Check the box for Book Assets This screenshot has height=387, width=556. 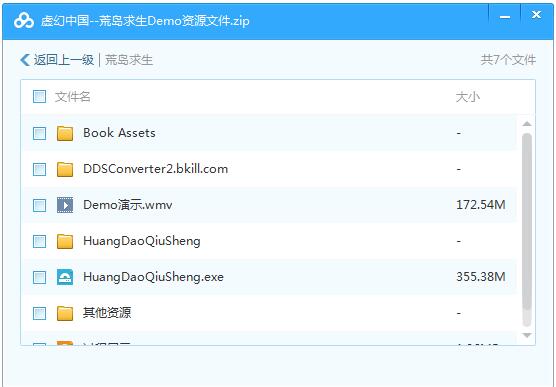(x=39, y=133)
